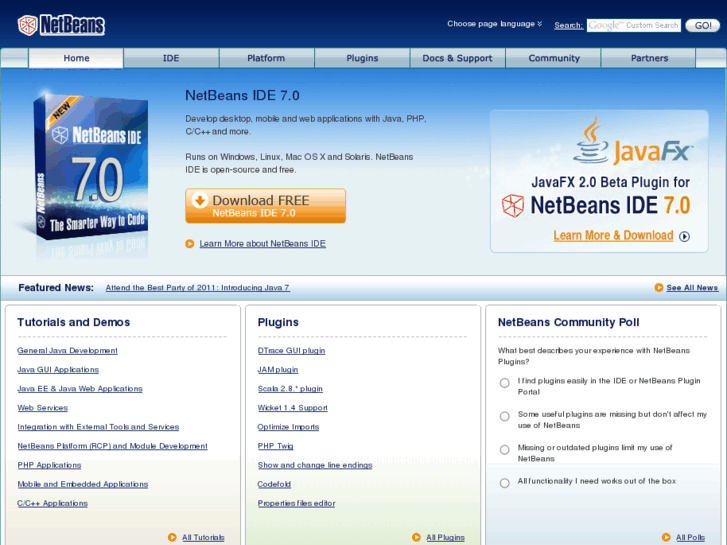The width and height of the screenshot is (727, 545).
Task: Open Mobile and Embedded Applications link
Action: [83, 484]
